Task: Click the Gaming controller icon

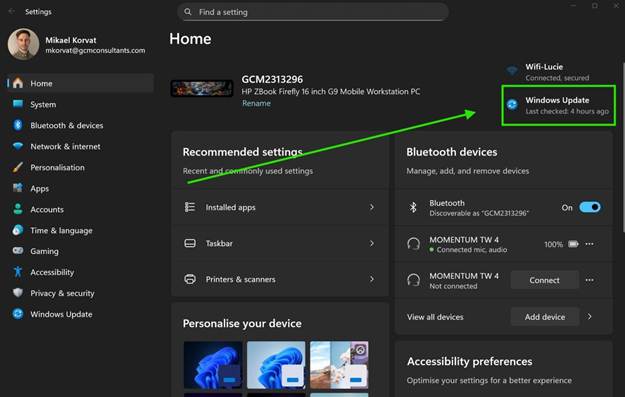Action: pyautogui.click(x=18, y=251)
